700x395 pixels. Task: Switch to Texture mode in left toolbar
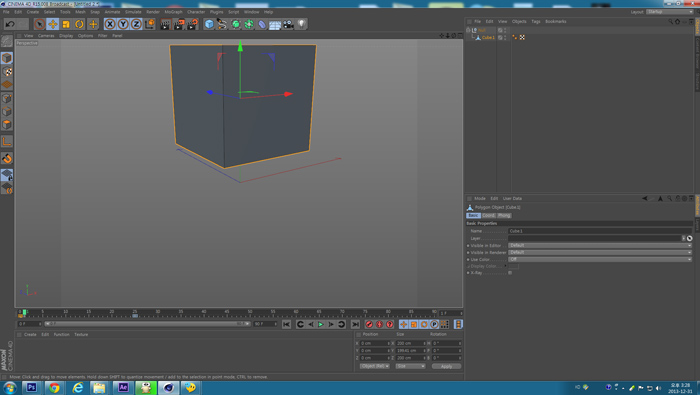(x=7, y=71)
